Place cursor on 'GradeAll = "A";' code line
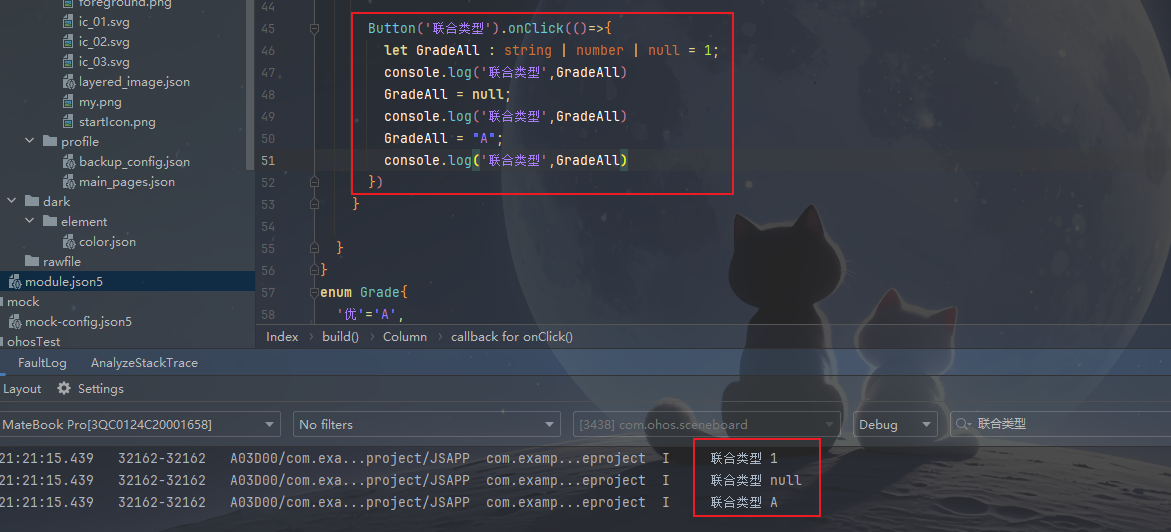The height and width of the screenshot is (532, 1171). [444, 139]
